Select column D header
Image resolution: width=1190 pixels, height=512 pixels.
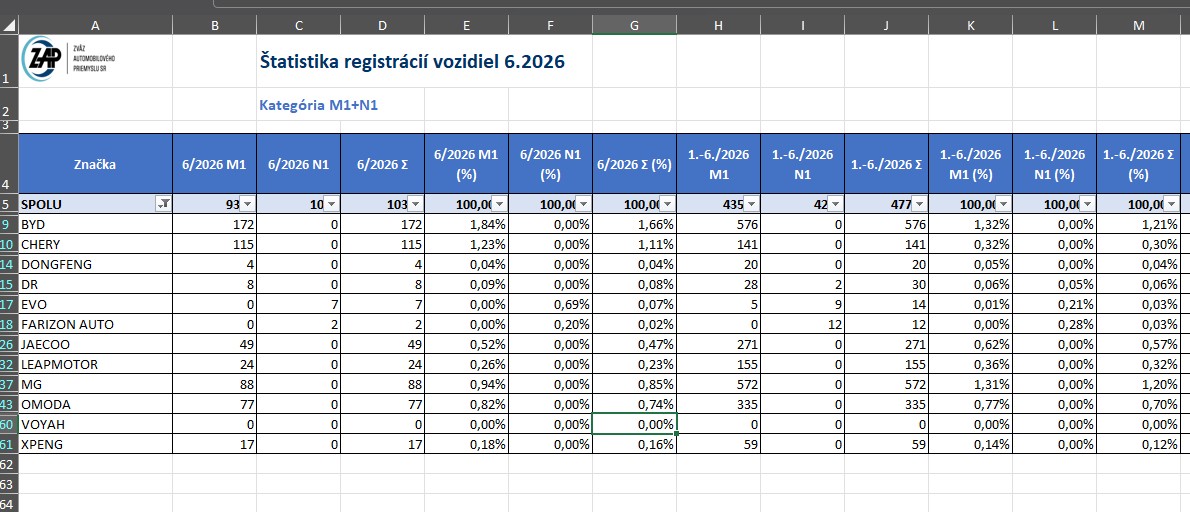point(382,25)
